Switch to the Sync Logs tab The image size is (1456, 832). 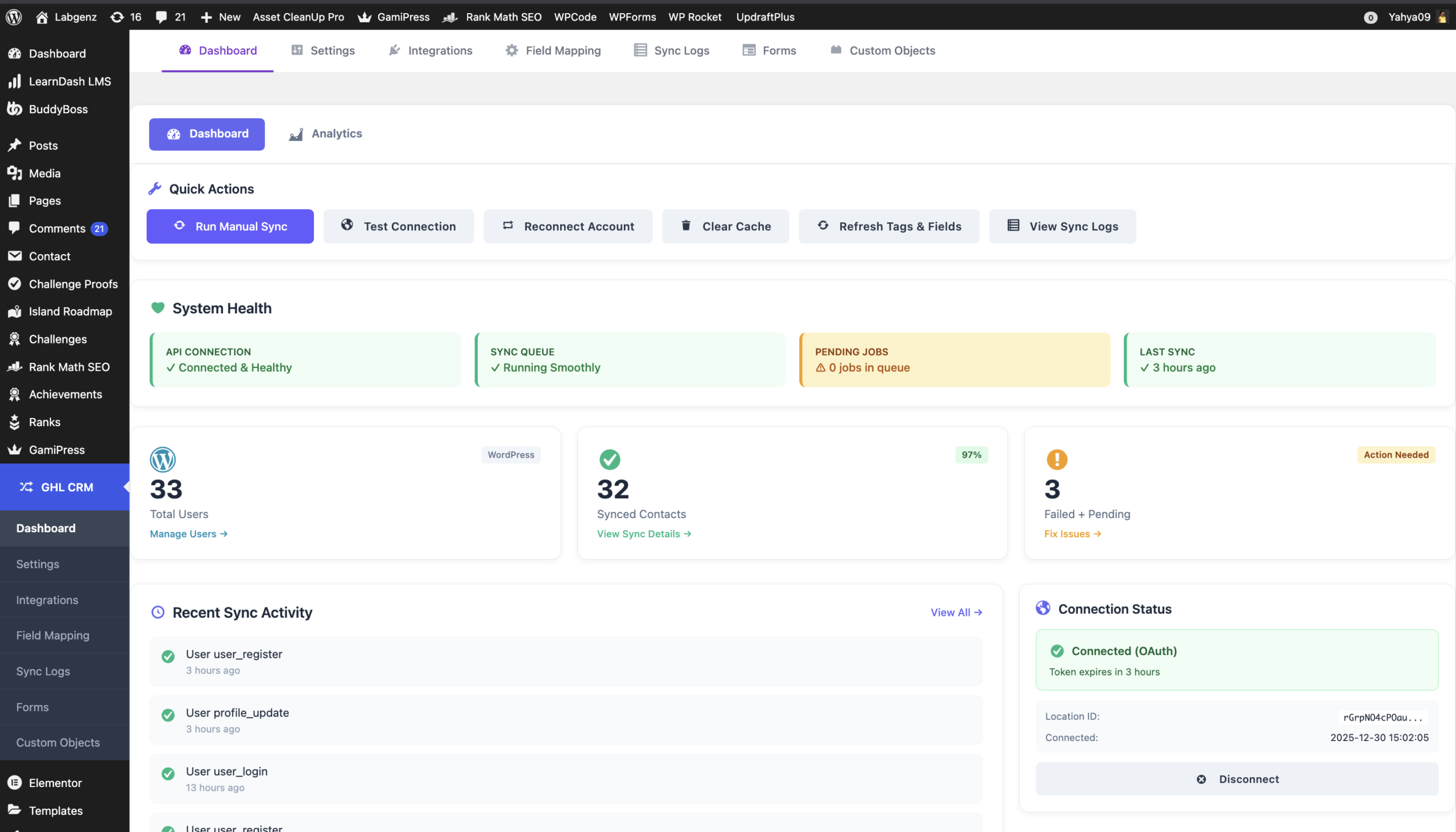pos(672,50)
